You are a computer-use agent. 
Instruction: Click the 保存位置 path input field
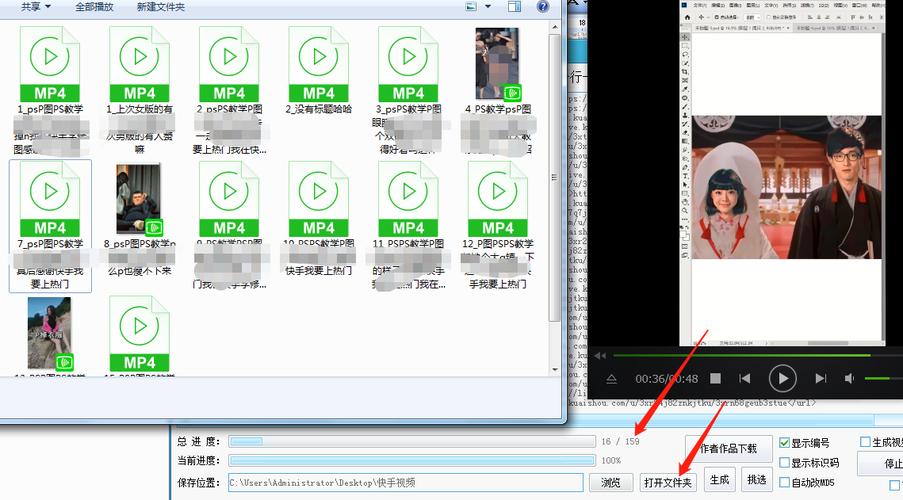pyautogui.click(x=405, y=483)
